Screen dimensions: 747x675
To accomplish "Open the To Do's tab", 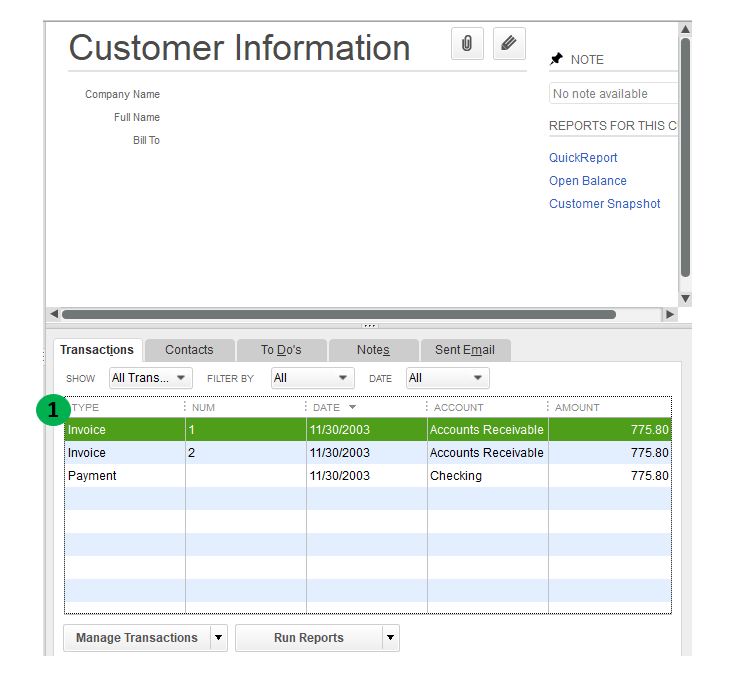I will pos(281,350).
